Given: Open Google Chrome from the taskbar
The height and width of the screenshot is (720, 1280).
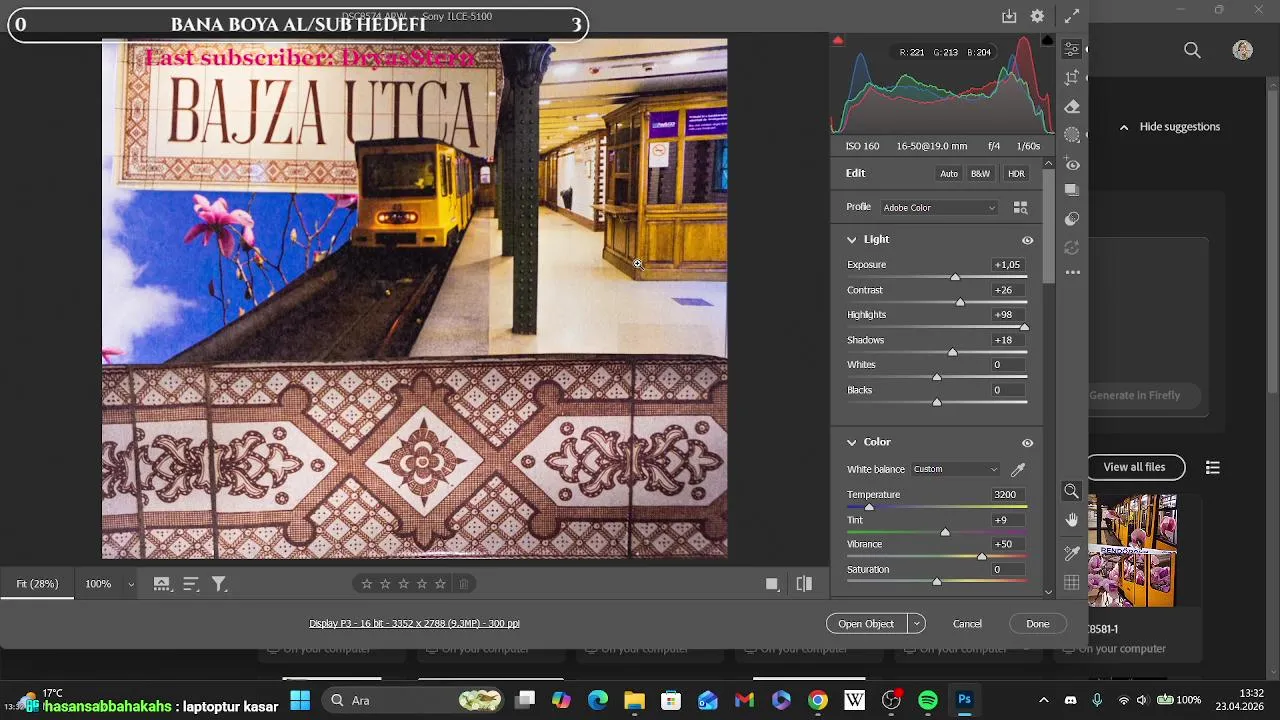Looking at the screenshot, I should [x=818, y=700].
